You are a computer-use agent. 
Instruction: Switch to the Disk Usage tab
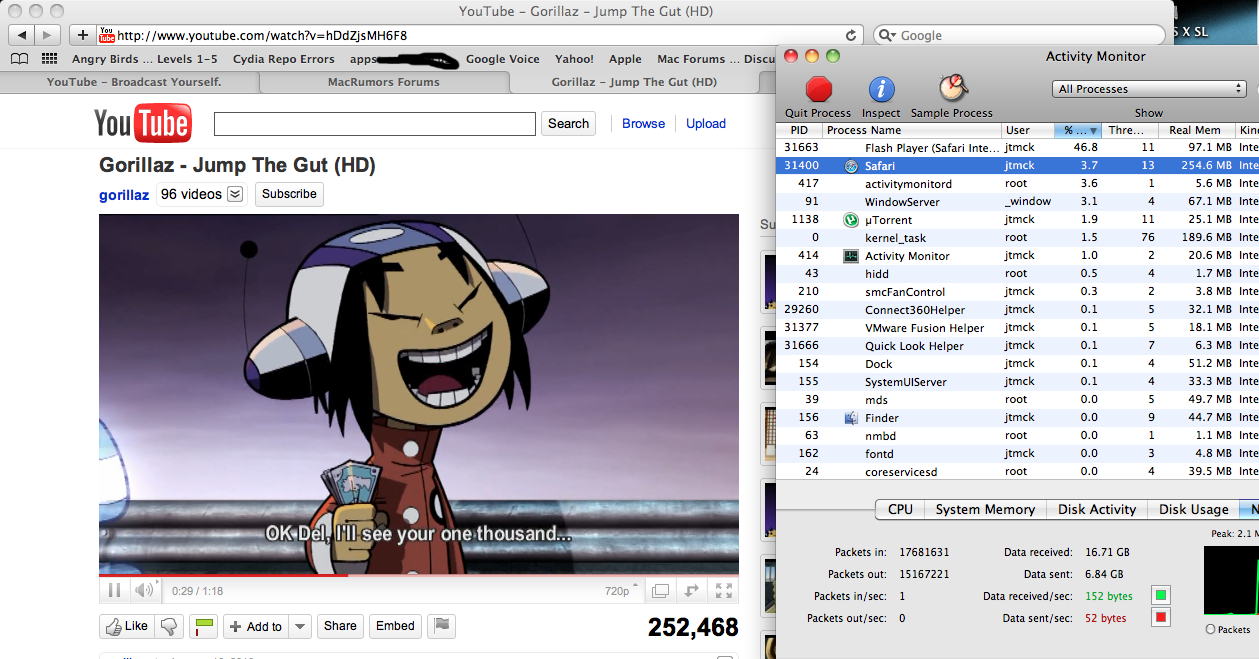tap(1193, 509)
